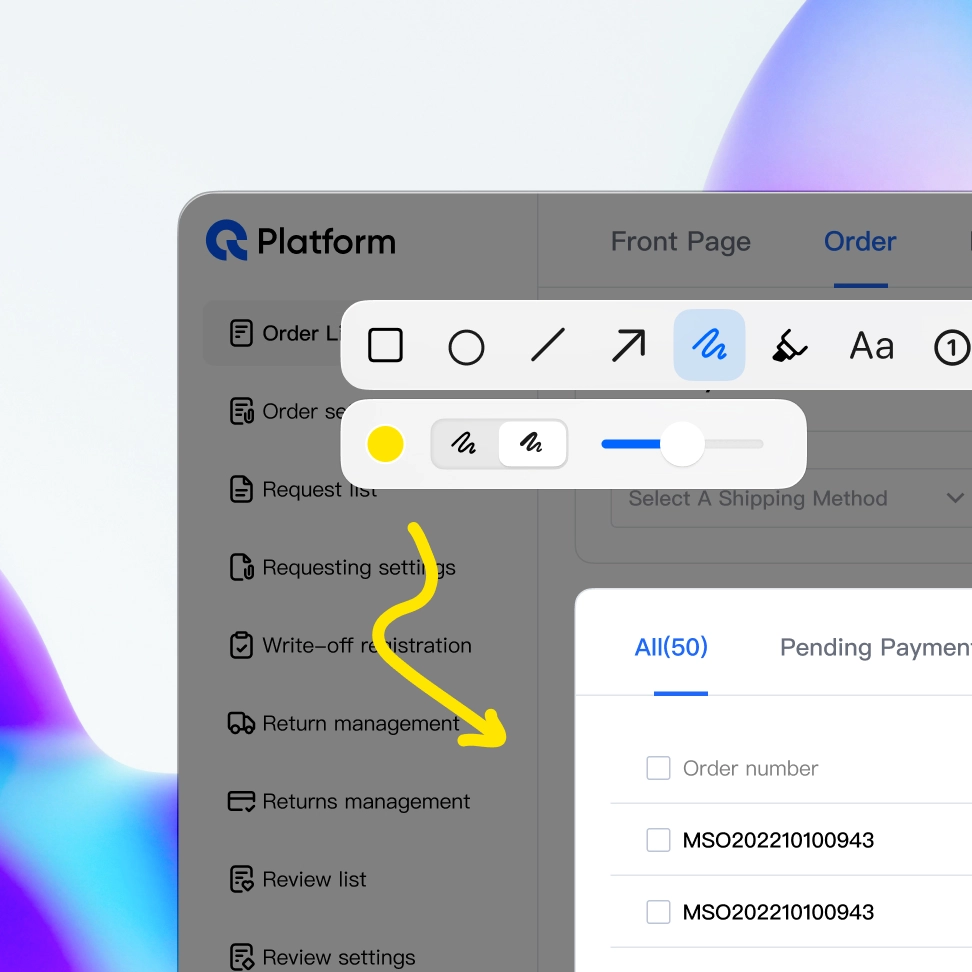Click the Requesting settings icon
The width and height of the screenshot is (972, 972).
pyautogui.click(x=242, y=567)
